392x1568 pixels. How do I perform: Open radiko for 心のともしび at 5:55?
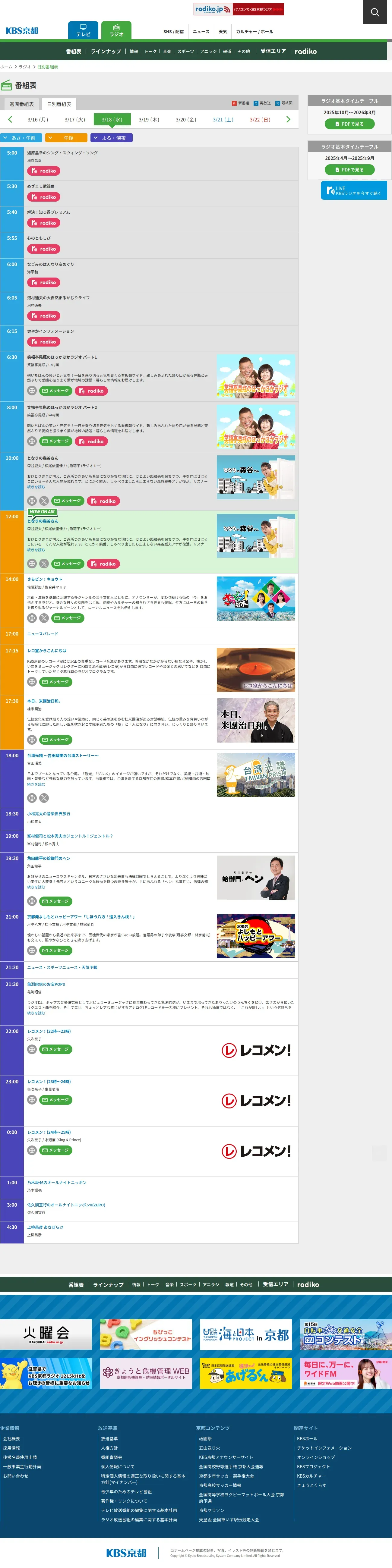click(44, 249)
